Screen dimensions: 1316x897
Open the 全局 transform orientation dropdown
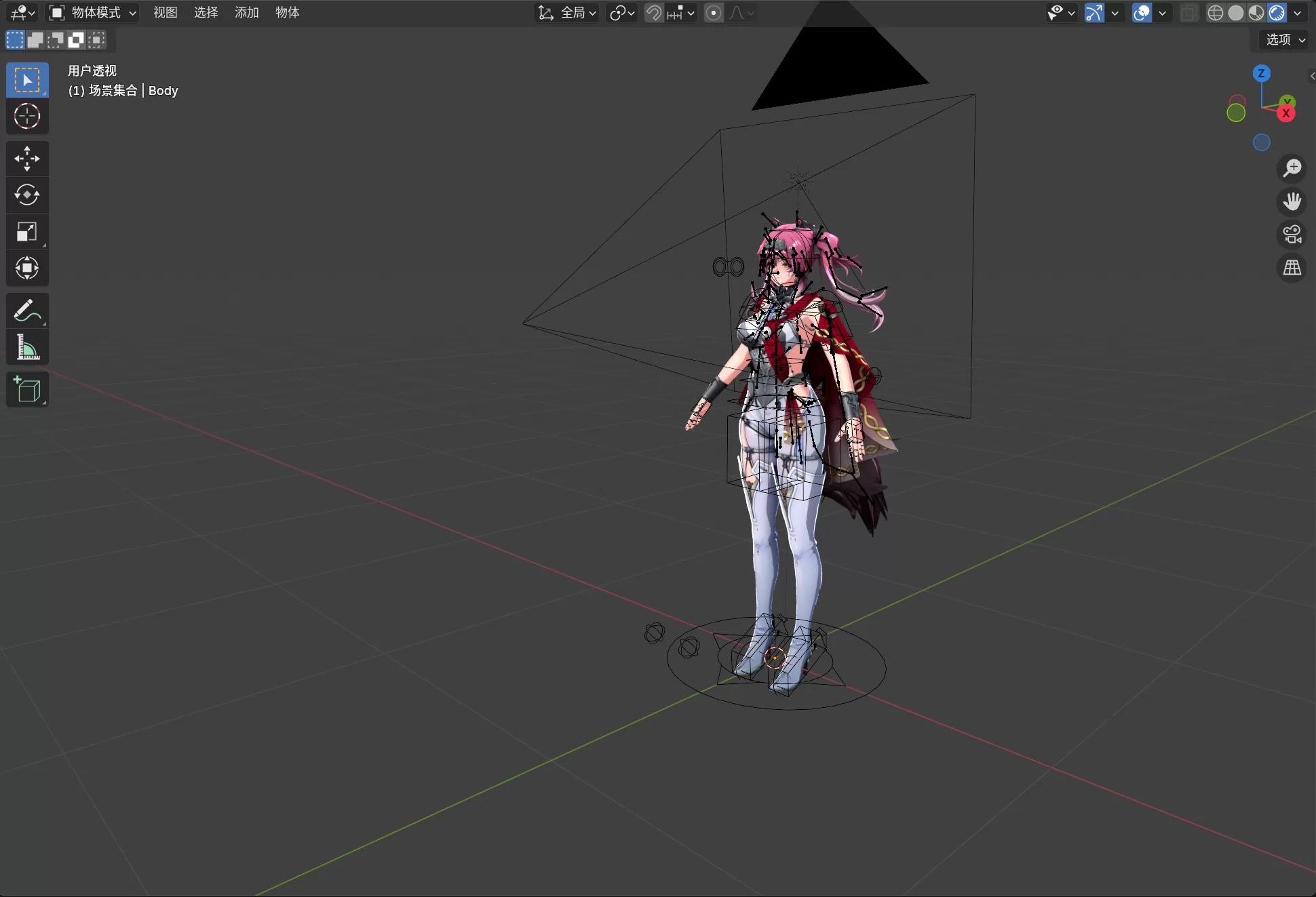(567, 12)
